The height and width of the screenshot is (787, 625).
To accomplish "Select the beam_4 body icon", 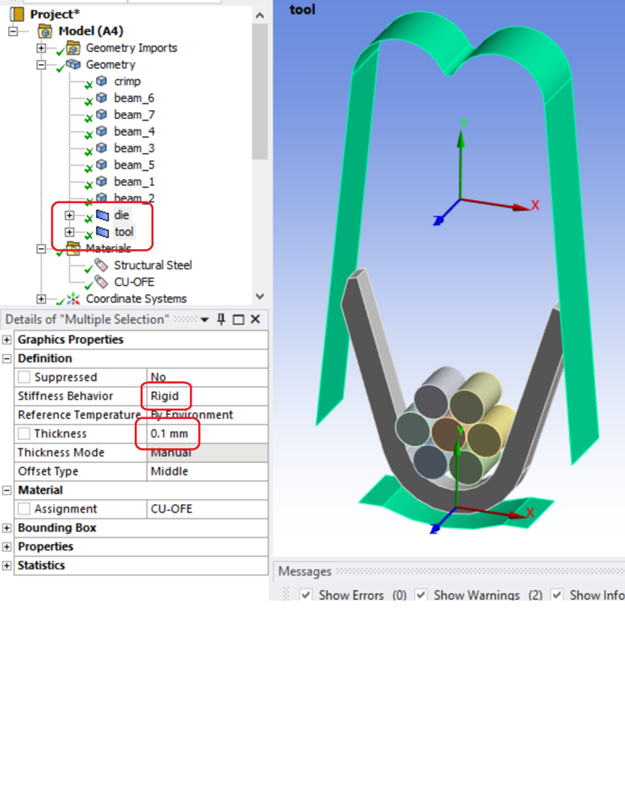I will (x=101, y=131).
